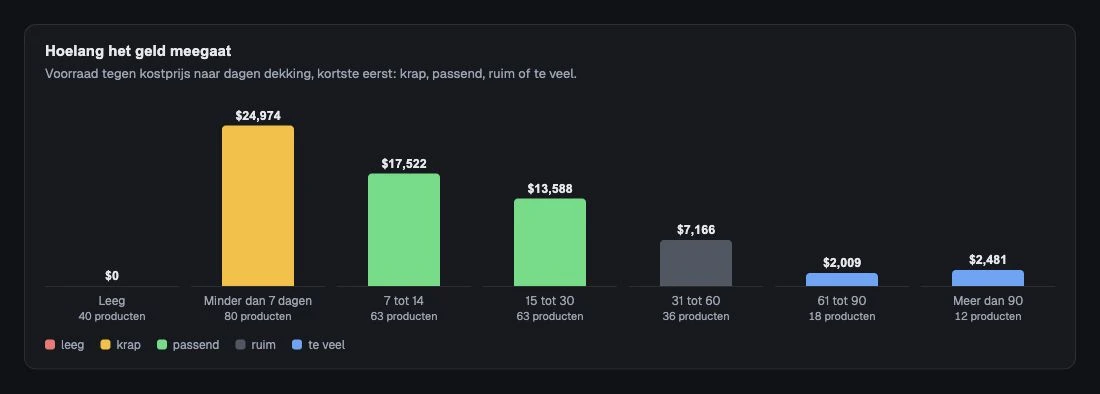
Task: Click the $2,481 value label
Action: click(x=988, y=260)
